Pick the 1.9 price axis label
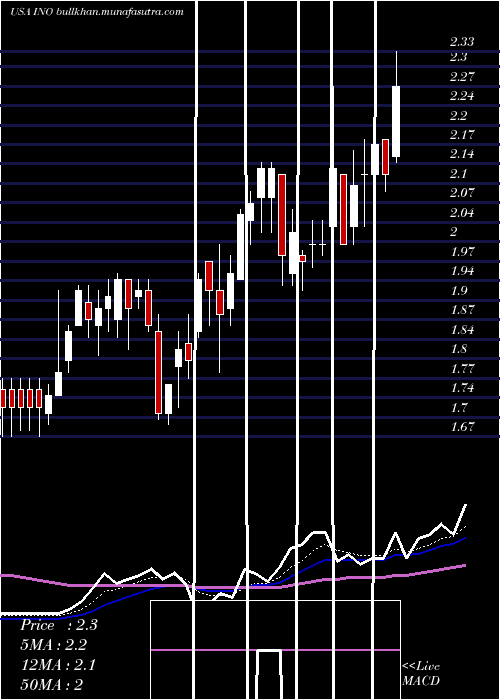500x700 pixels. point(458,290)
